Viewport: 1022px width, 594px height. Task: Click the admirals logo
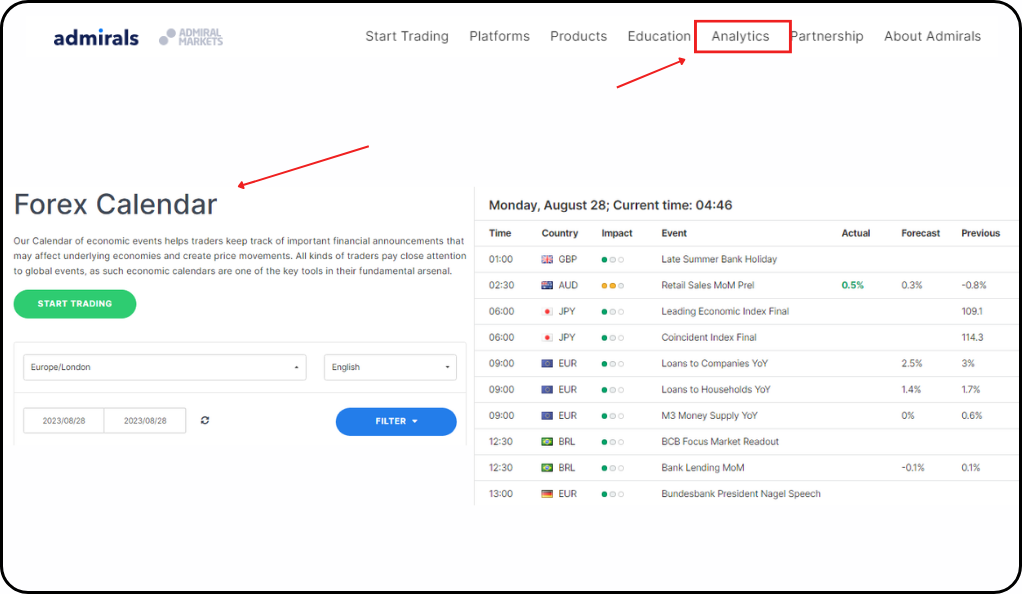96,38
